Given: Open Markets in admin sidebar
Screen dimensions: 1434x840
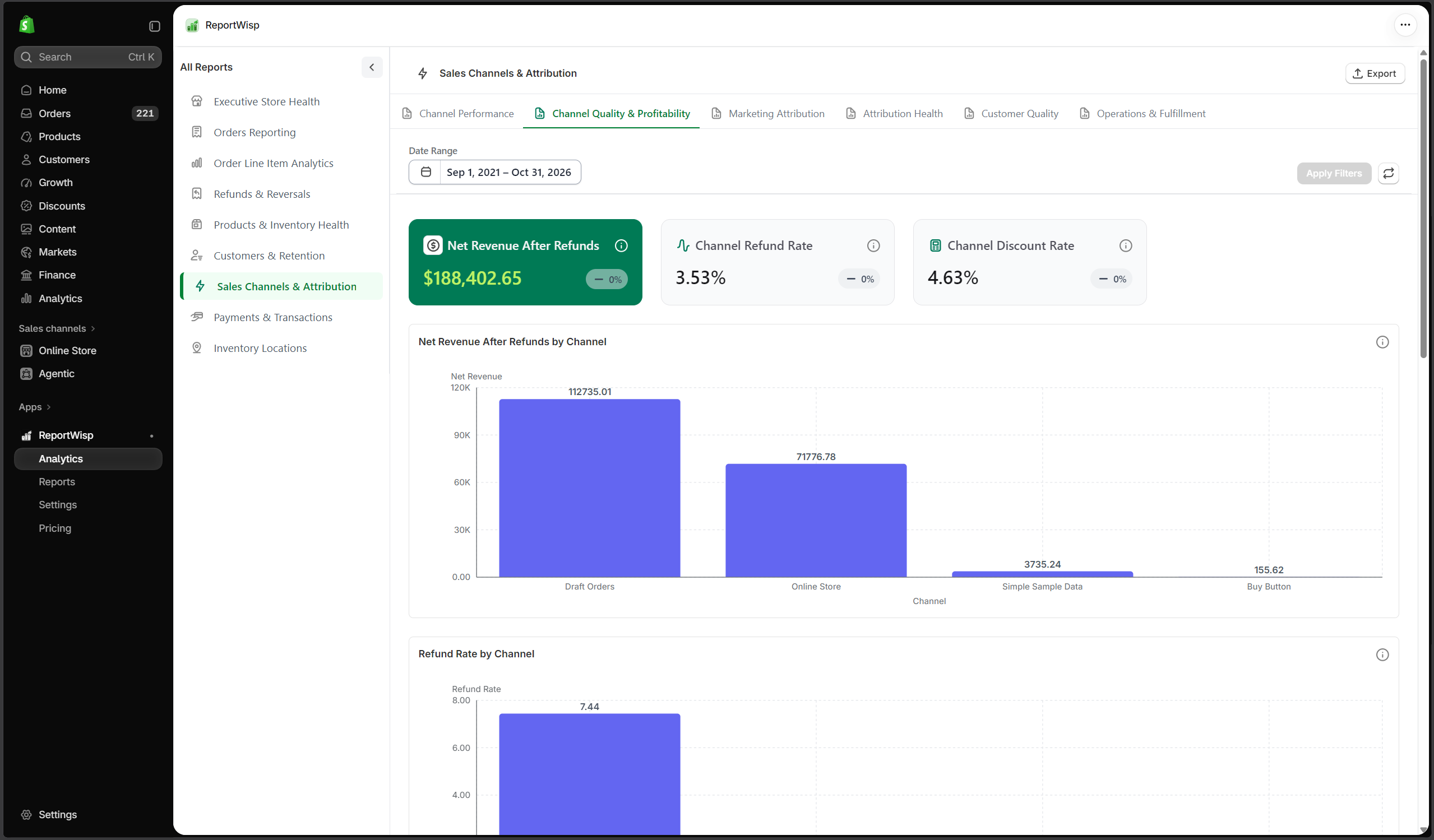Looking at the screenshot, I should [88, 252].
